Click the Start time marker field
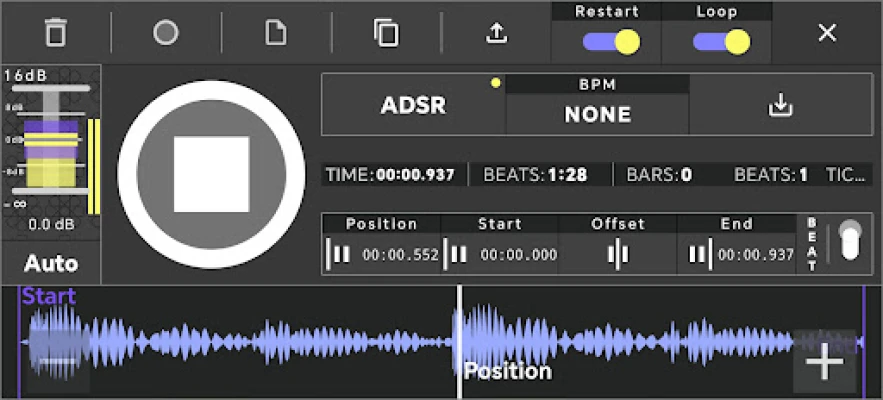Viewport: 883px width, 400px height. [501, 254]
